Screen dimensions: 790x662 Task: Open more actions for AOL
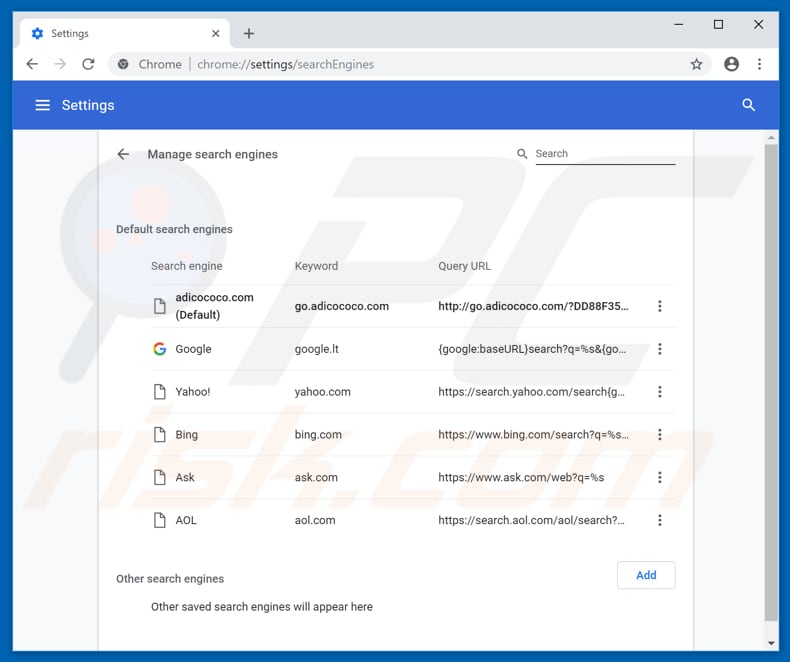point(660,520)
